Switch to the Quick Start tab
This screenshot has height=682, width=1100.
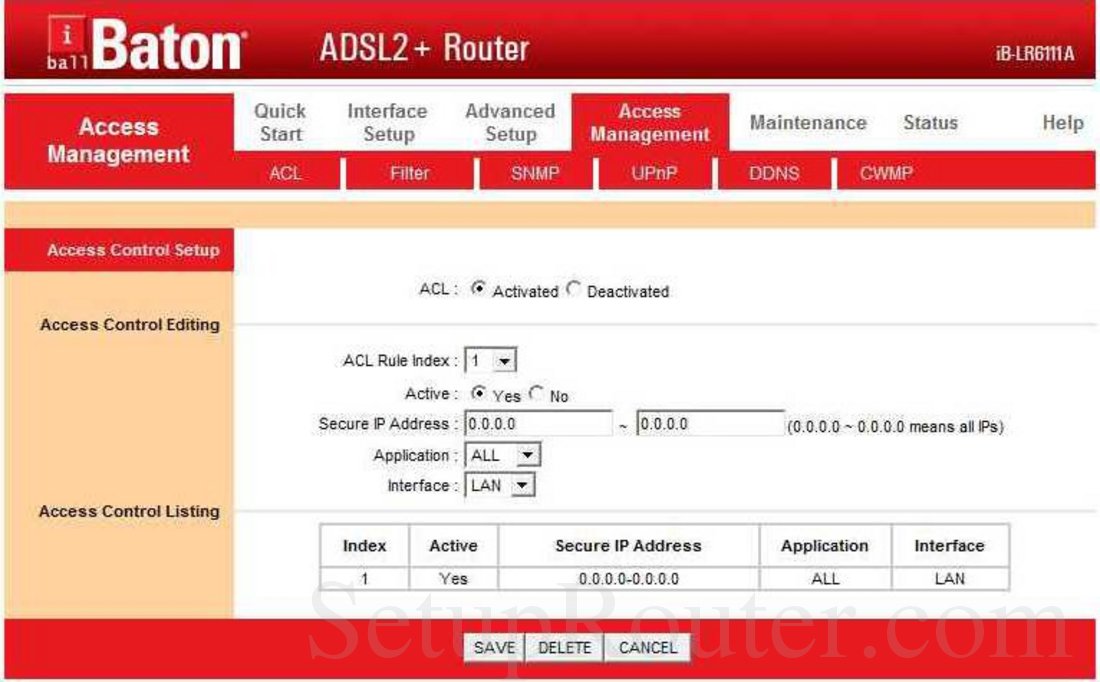coord(280,122)
